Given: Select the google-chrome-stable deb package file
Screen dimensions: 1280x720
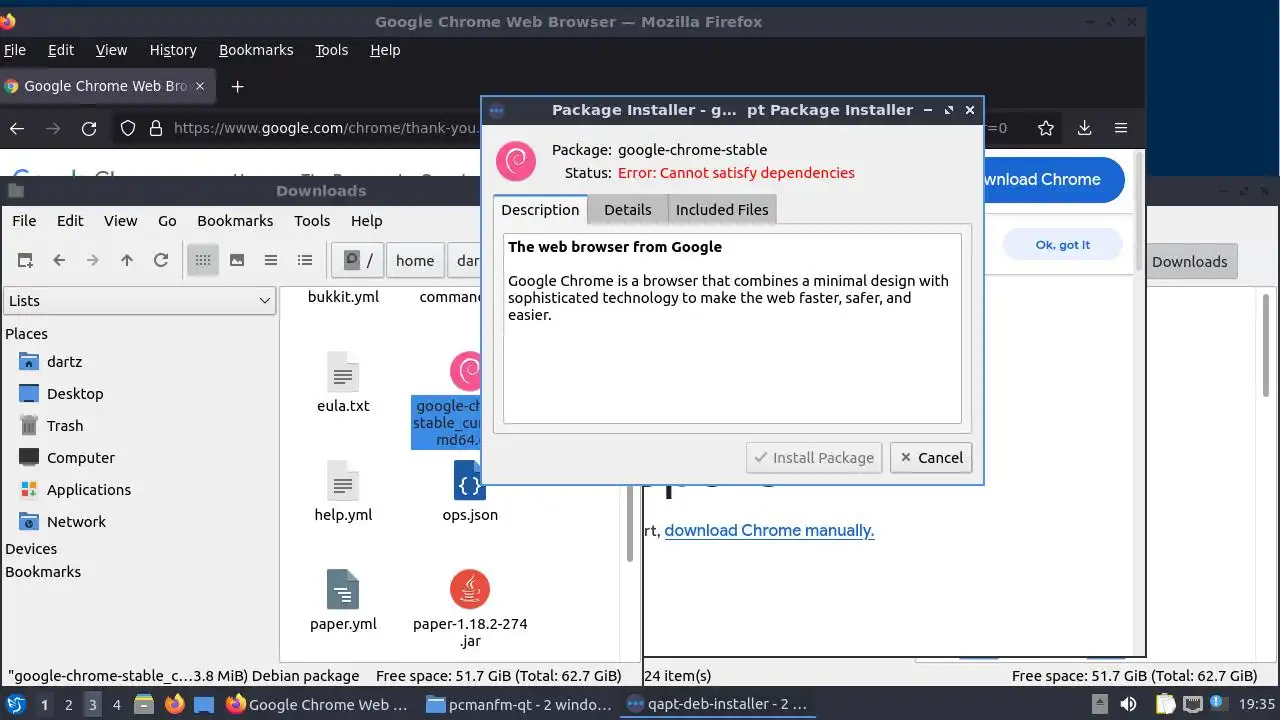Looking at the screenshot, I should pyautogui.click(x=447, y=400).
